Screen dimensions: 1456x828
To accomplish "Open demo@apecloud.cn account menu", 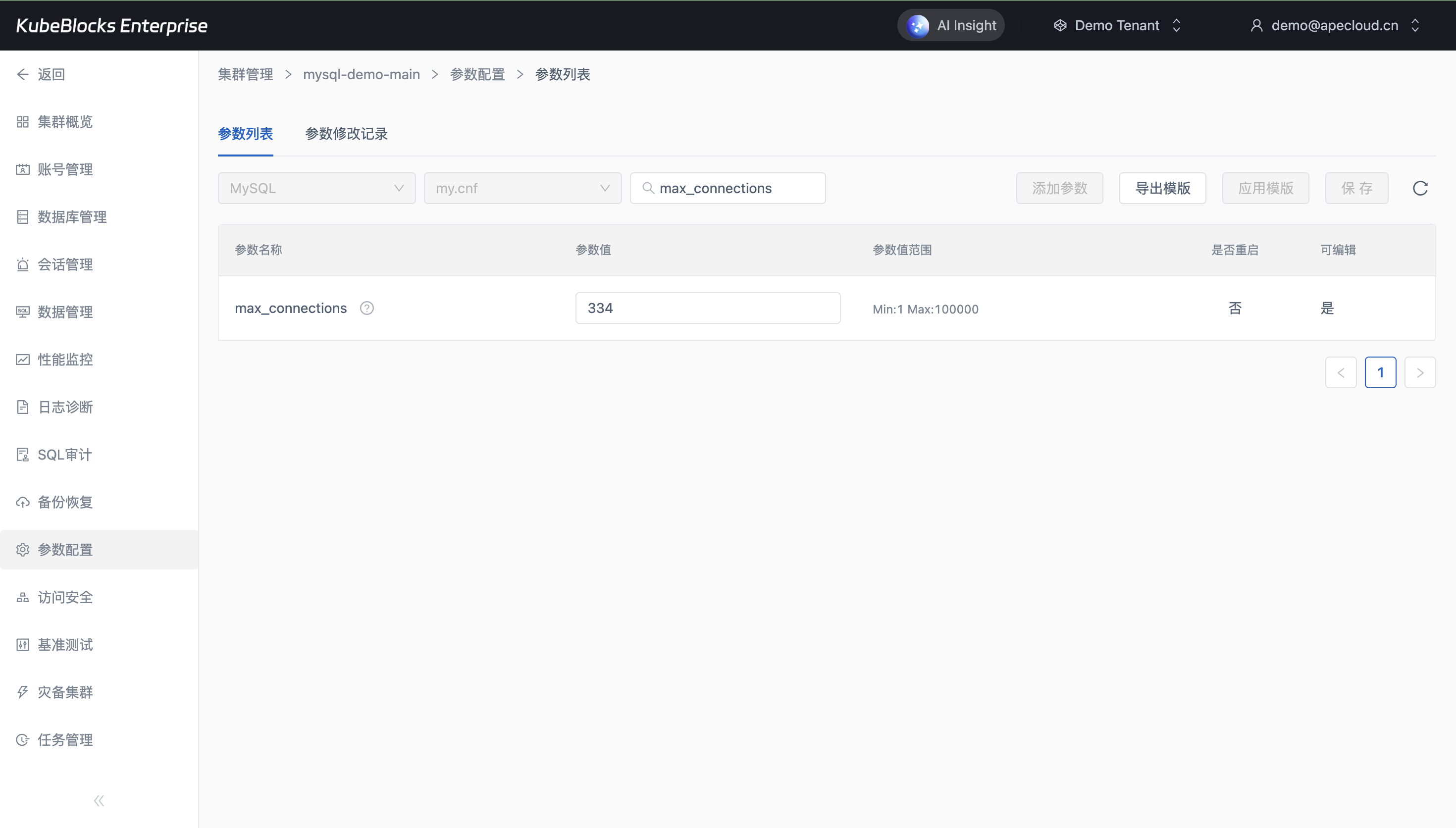I will point(1334,26).
